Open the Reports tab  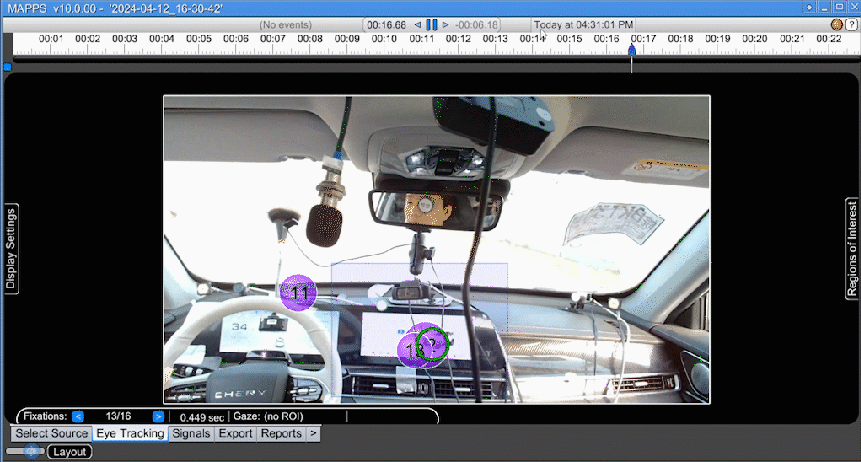point(281,434)
